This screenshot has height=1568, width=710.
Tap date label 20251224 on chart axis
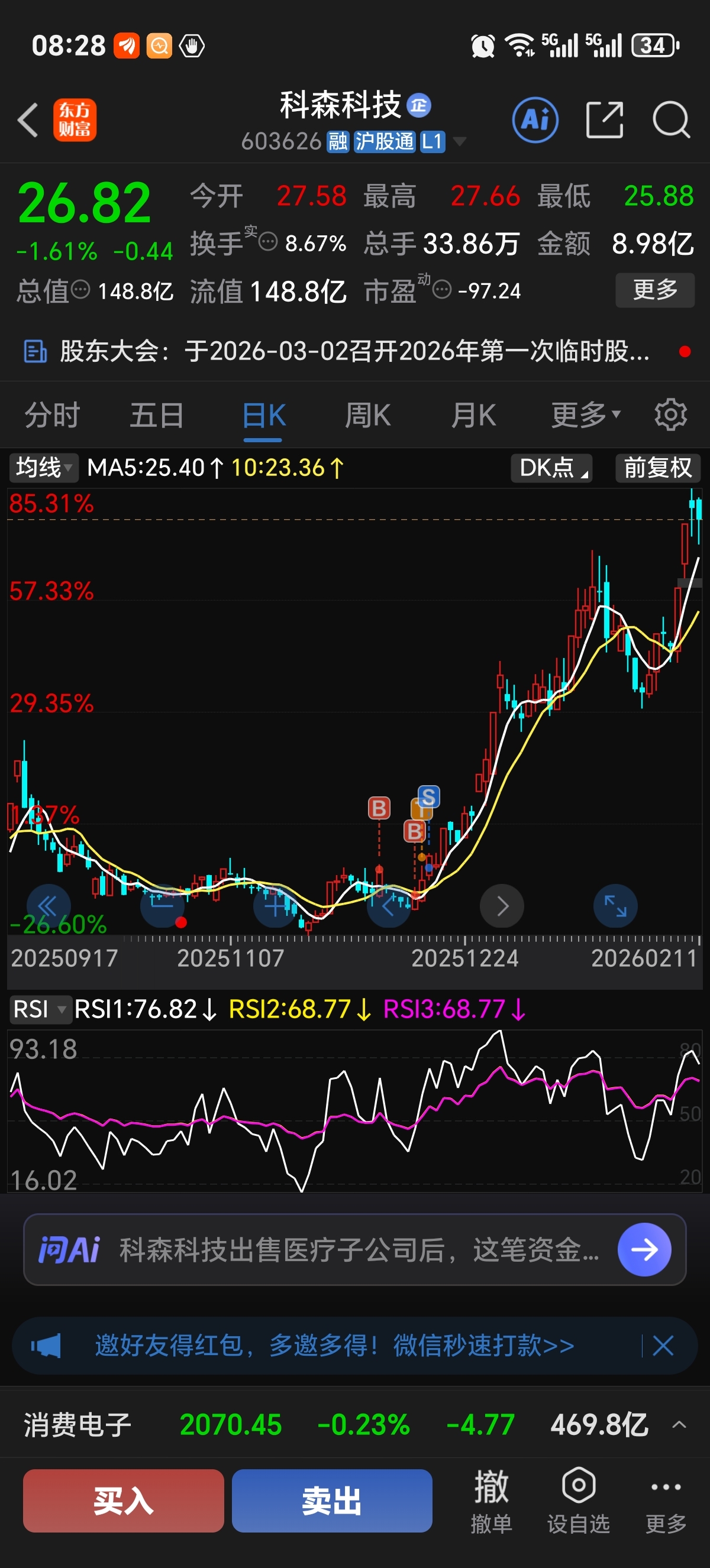[464, 958]
